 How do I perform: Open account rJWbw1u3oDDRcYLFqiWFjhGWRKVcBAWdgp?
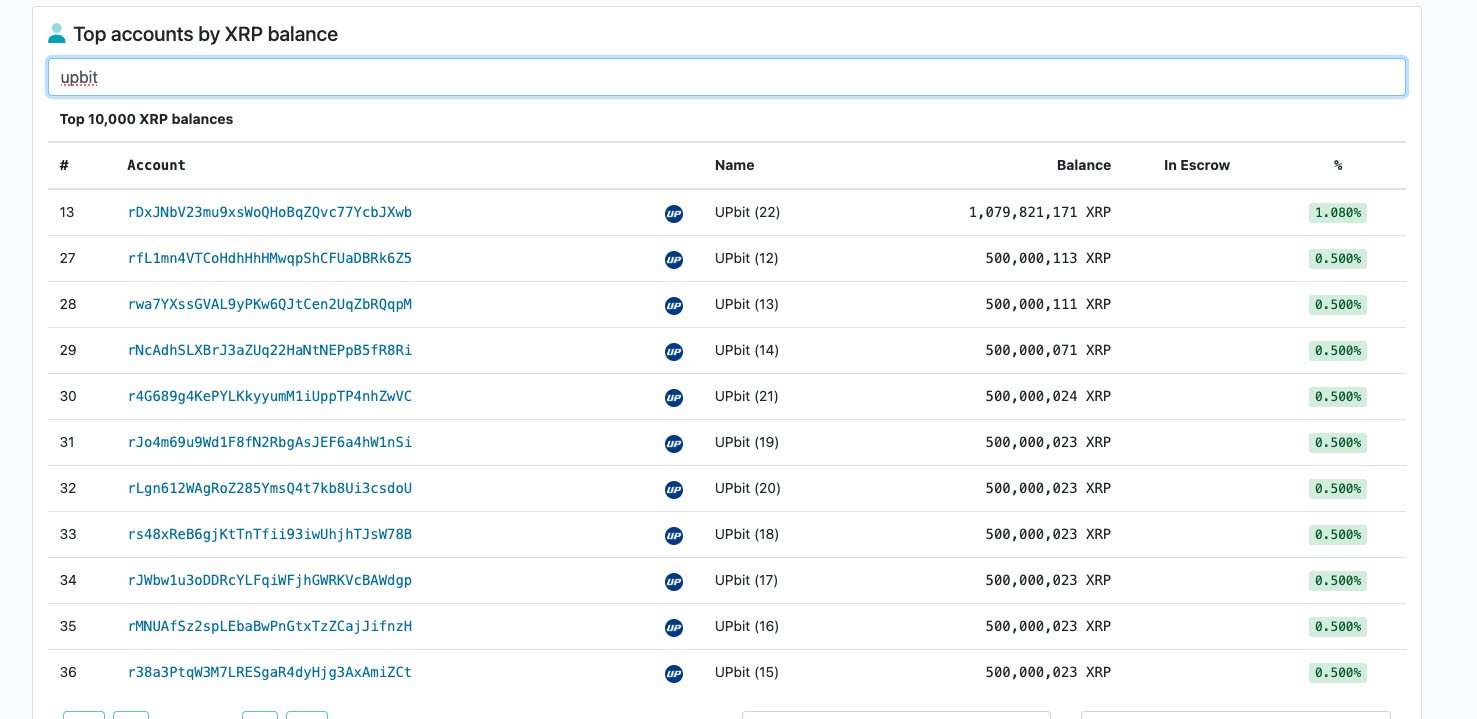pyautogui.click(x=270, y=580)
